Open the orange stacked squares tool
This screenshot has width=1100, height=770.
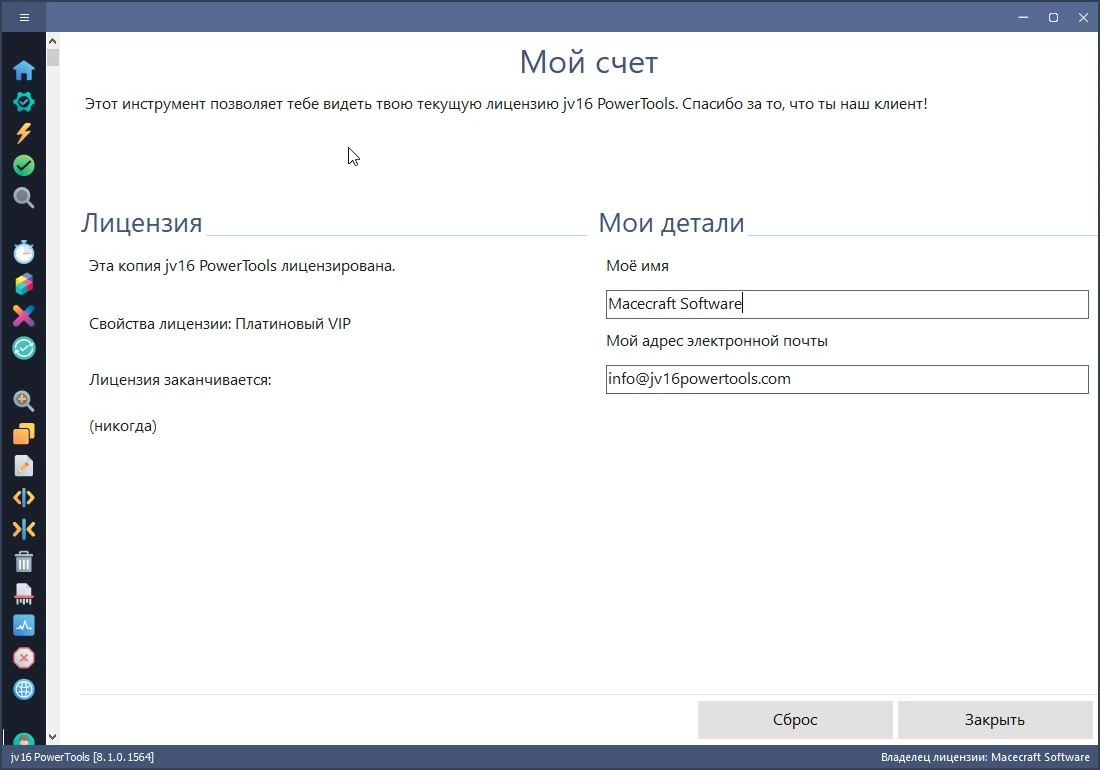24,433
